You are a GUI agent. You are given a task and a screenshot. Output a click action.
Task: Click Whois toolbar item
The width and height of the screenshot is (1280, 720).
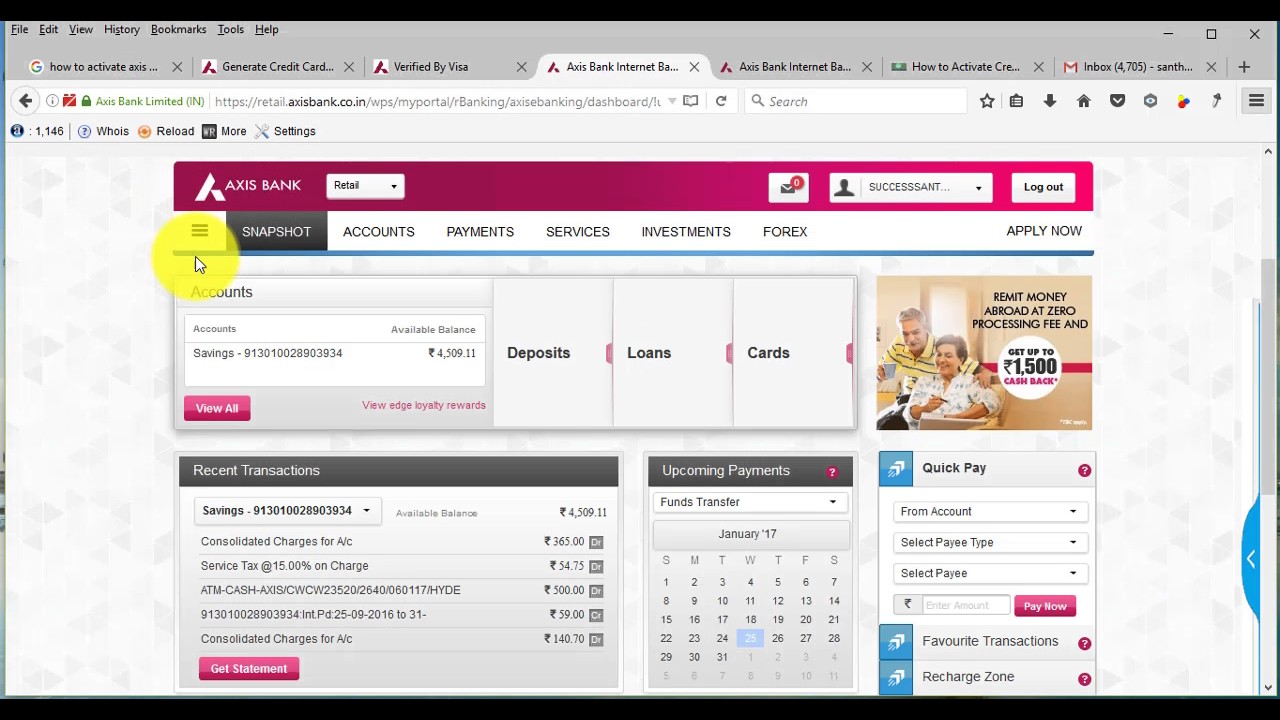(x=104, y=131)
